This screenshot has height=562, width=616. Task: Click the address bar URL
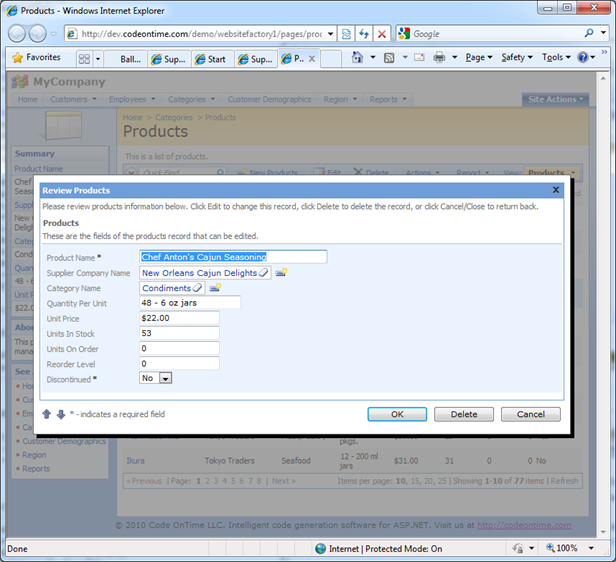[x=202, y=34]
